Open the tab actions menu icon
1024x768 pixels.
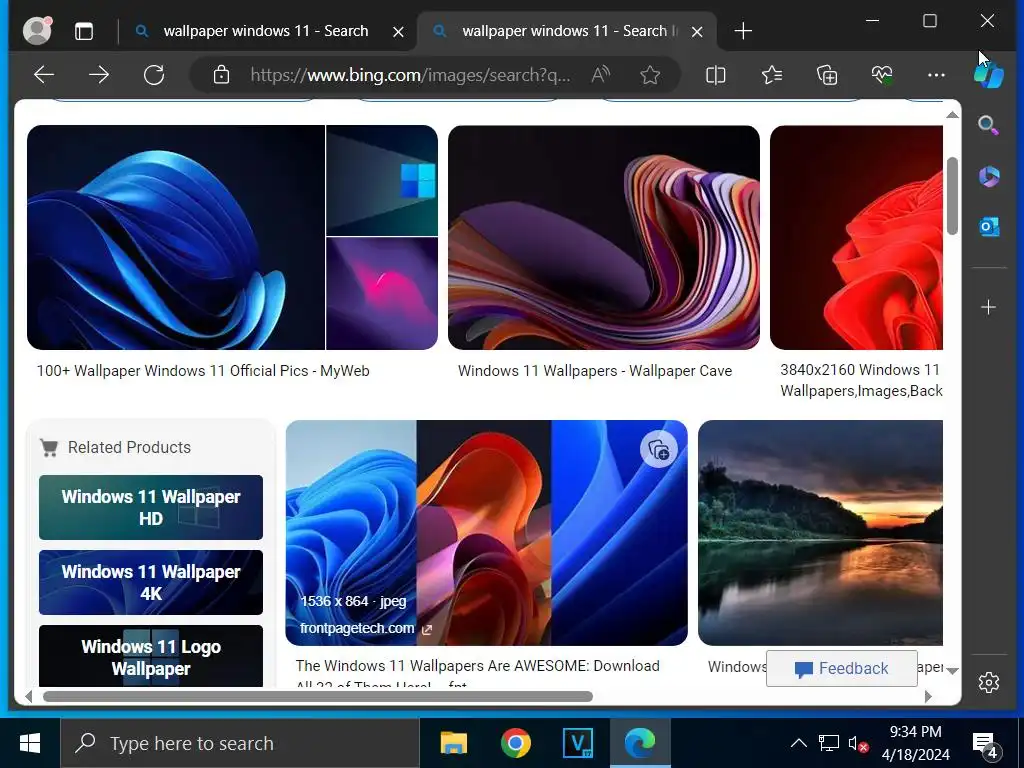click(x=84, y=31)
